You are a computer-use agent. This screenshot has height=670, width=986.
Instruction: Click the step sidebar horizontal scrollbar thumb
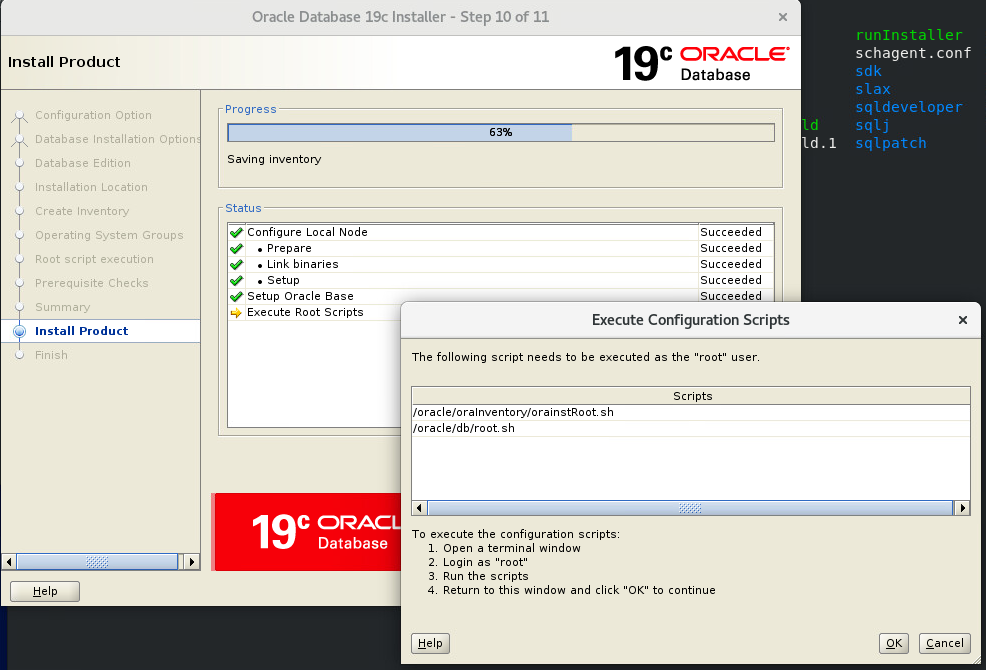click(97, 561)
